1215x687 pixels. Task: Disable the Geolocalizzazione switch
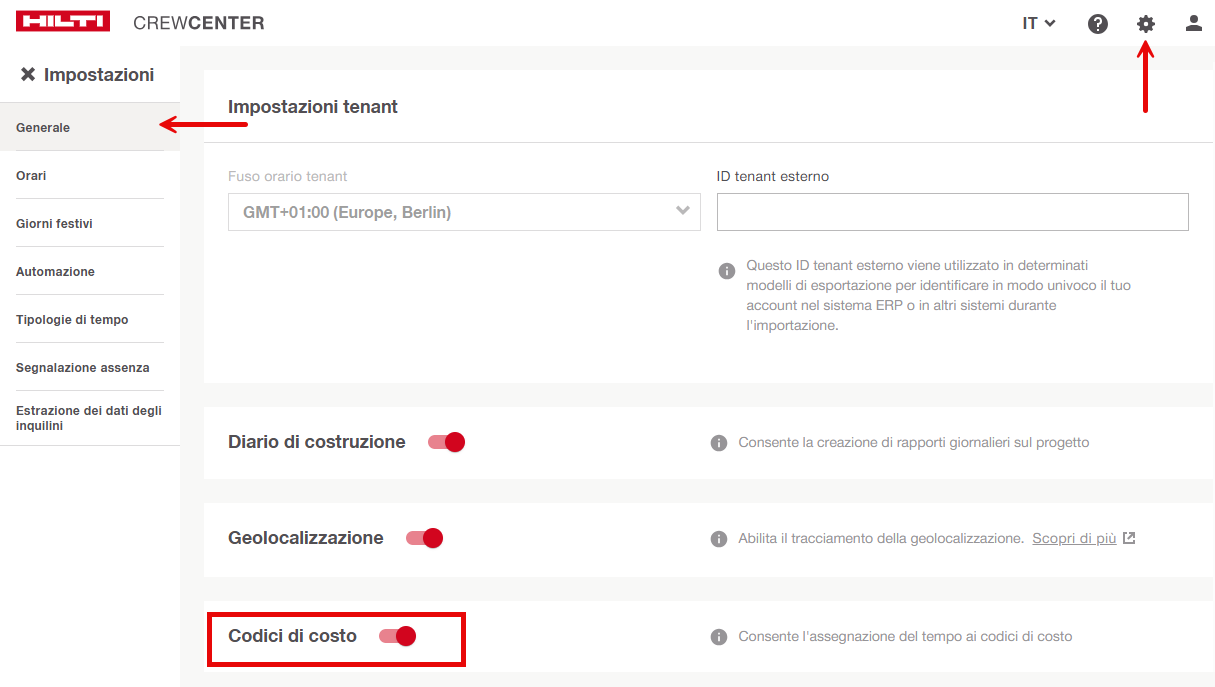point(424,538)
